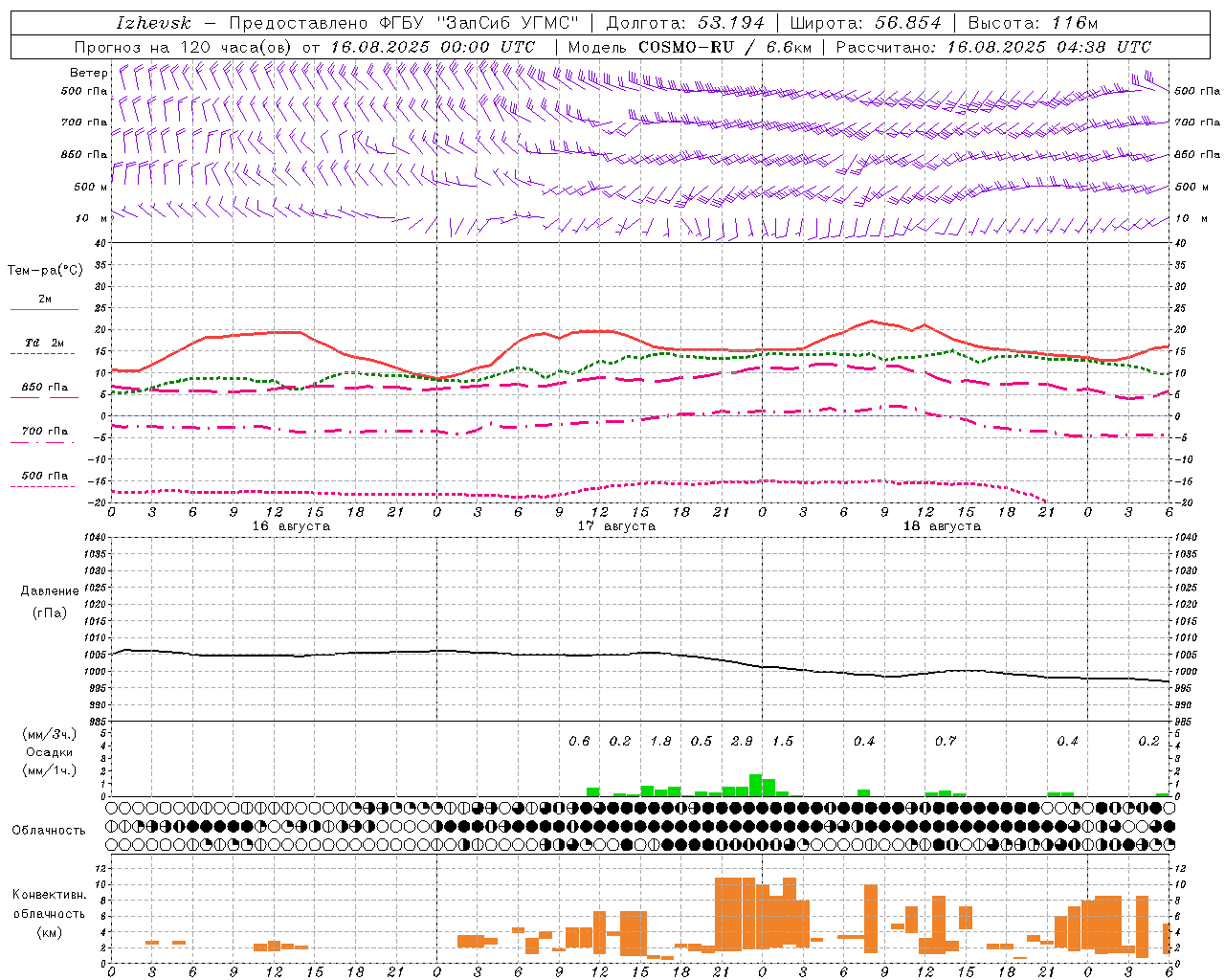This screenshot has width=1225, height=980.
Task: Click the 1.5 three-hour precipitation value
Action: 783,741
